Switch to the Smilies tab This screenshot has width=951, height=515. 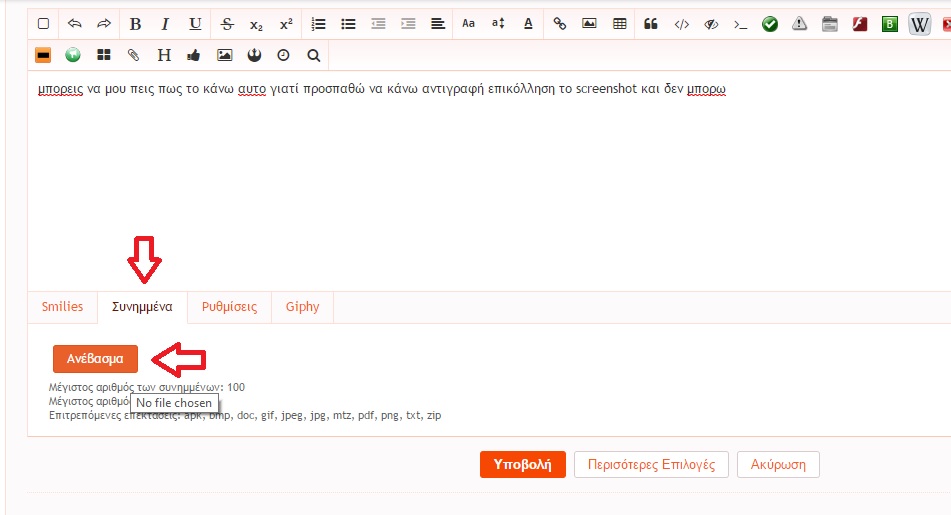click(62, 307)
